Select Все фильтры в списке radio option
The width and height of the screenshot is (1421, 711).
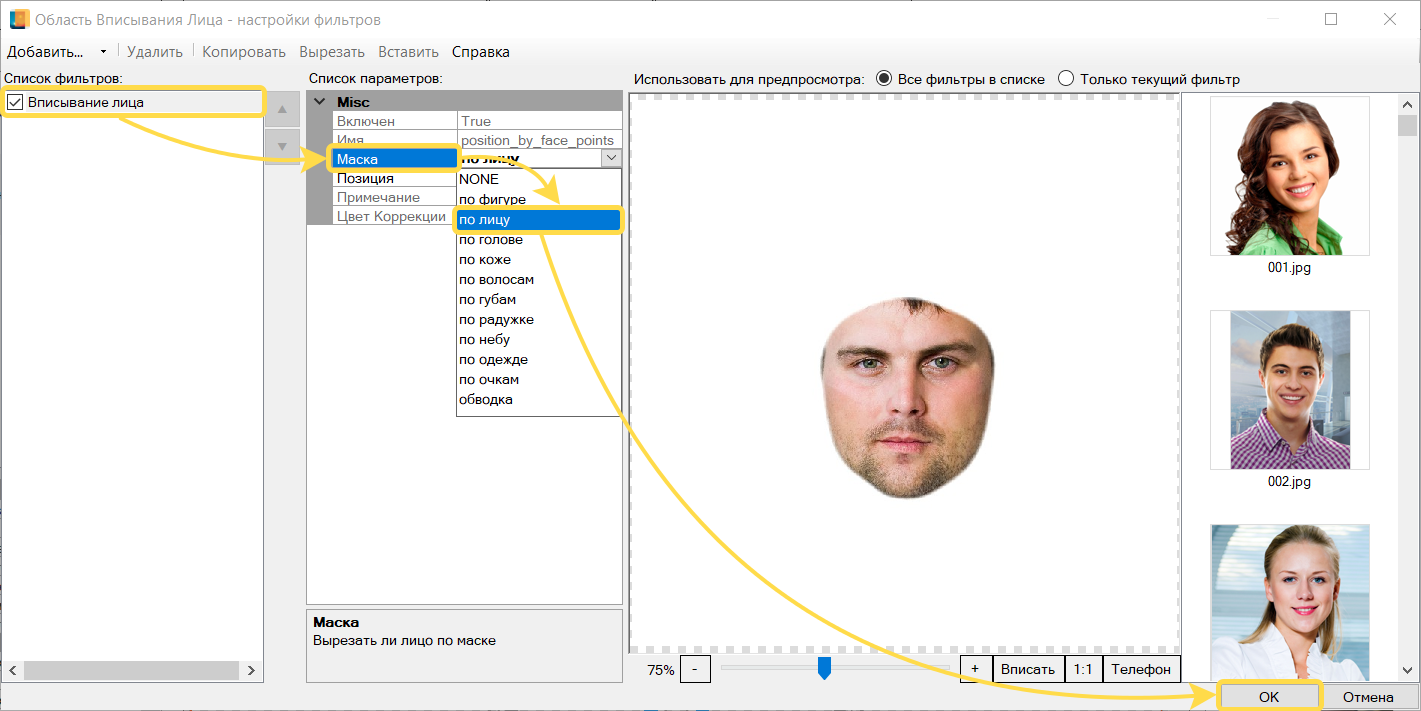point(884,79)
